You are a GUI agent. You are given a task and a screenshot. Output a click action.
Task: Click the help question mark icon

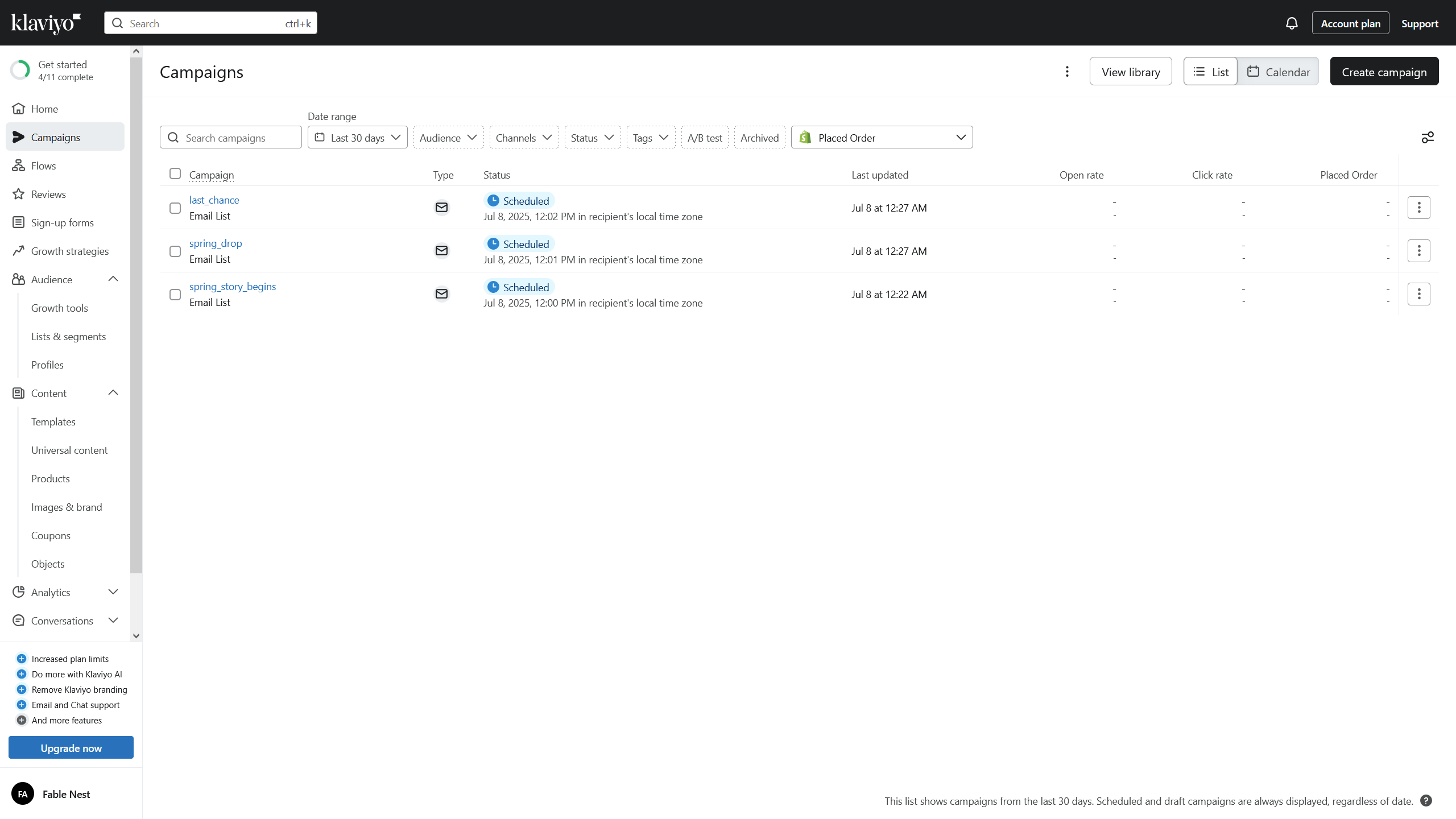pos(1426,801)
